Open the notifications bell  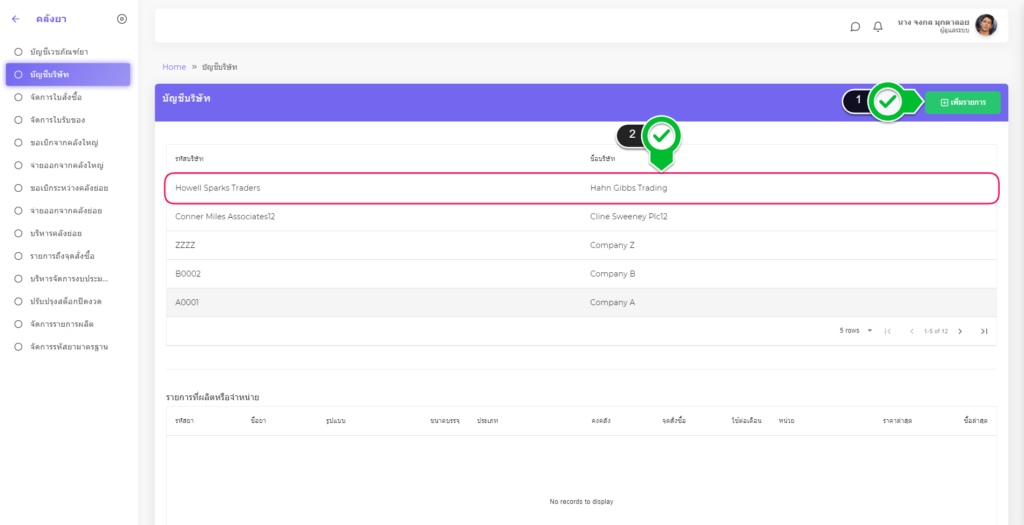[x=878, y=27]
